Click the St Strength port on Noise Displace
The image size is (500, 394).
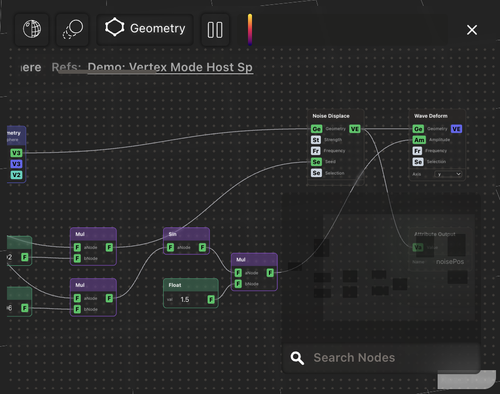coord(316,140)
